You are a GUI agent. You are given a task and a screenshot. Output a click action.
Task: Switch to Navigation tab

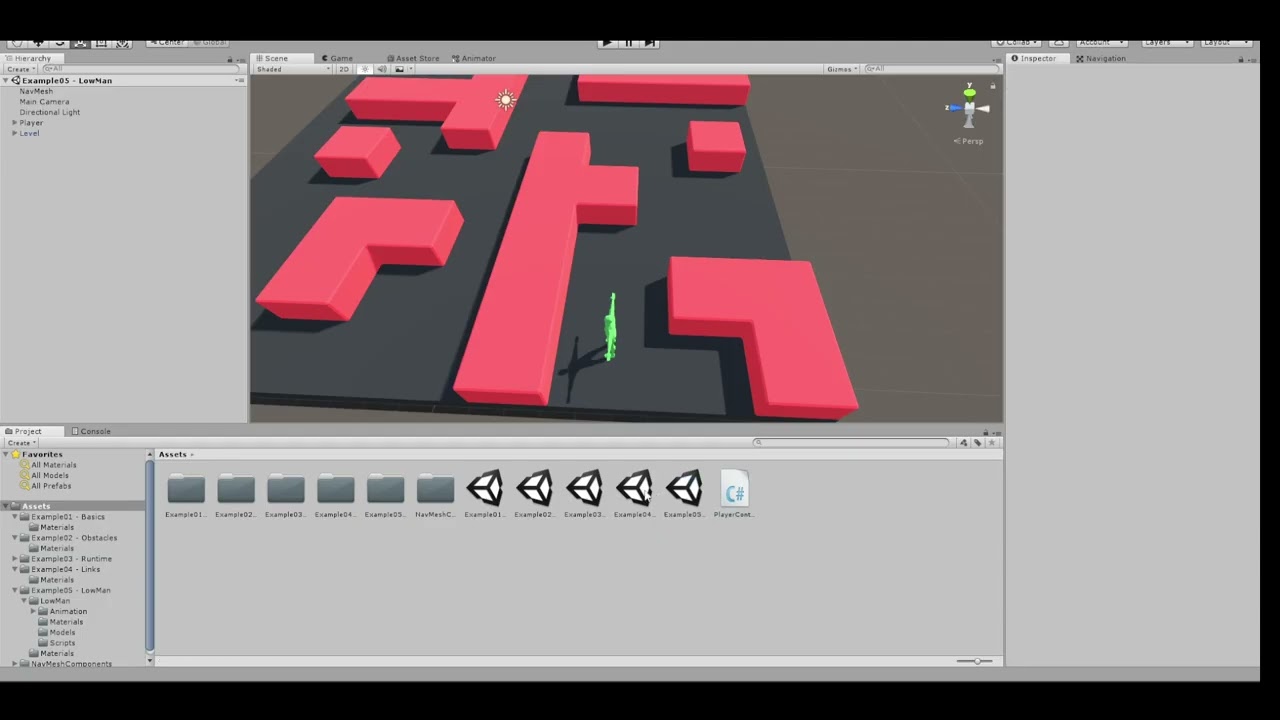(1101, 58)
